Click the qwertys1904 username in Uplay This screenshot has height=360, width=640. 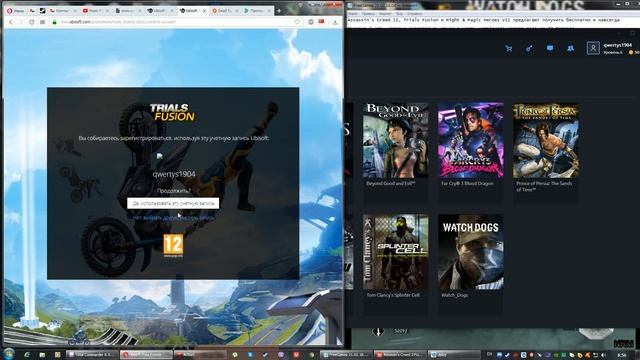pos(618,45)
